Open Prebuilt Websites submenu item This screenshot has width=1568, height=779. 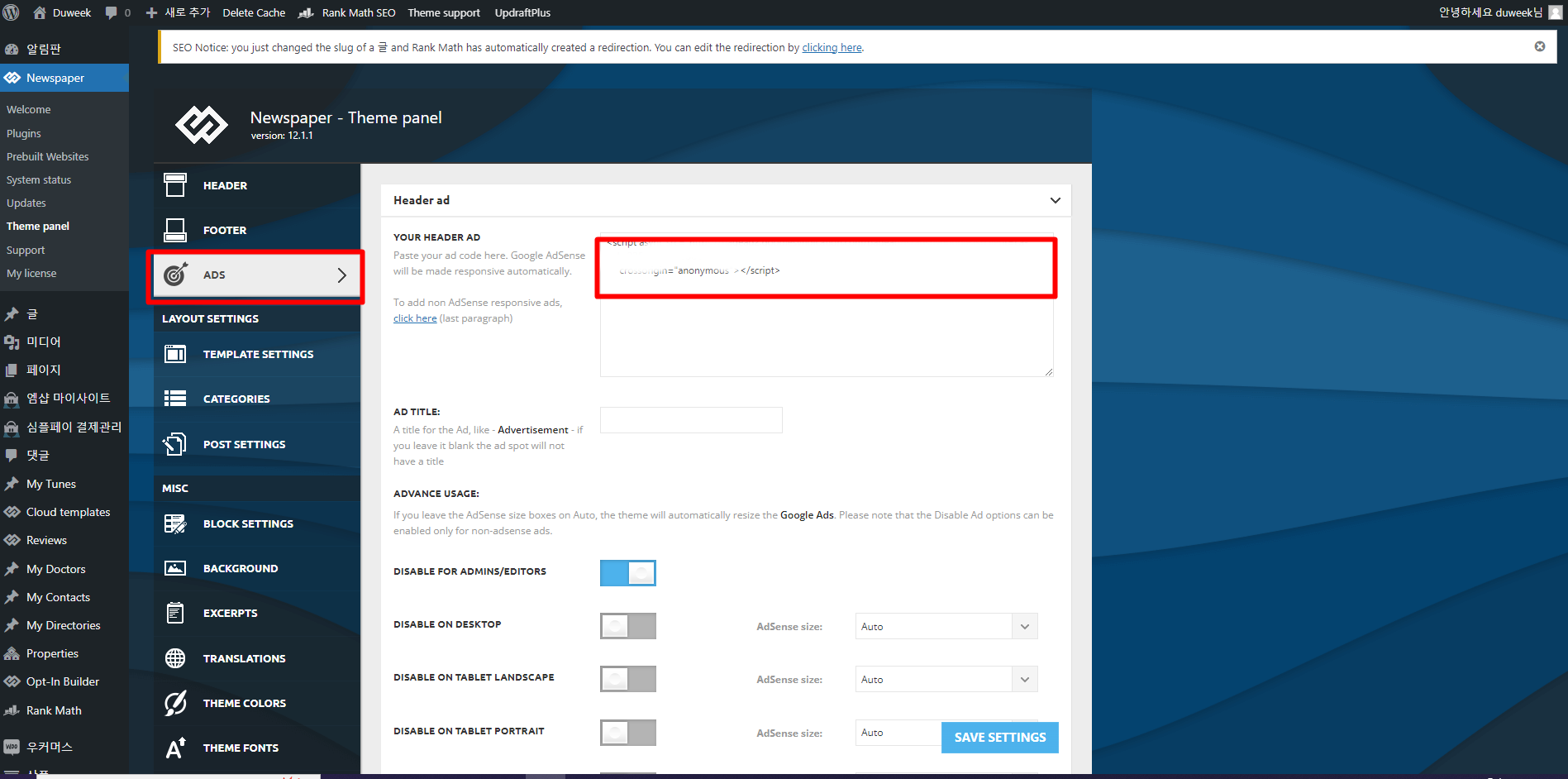[x=48, y=156]
